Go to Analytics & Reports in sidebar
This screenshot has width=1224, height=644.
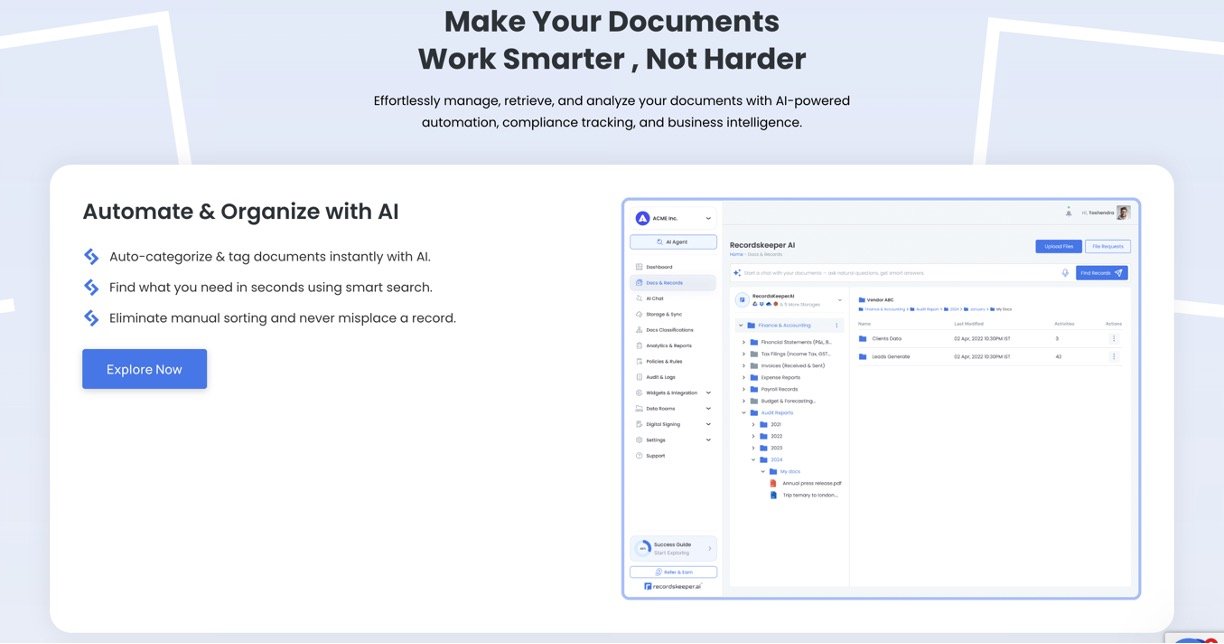668,345
